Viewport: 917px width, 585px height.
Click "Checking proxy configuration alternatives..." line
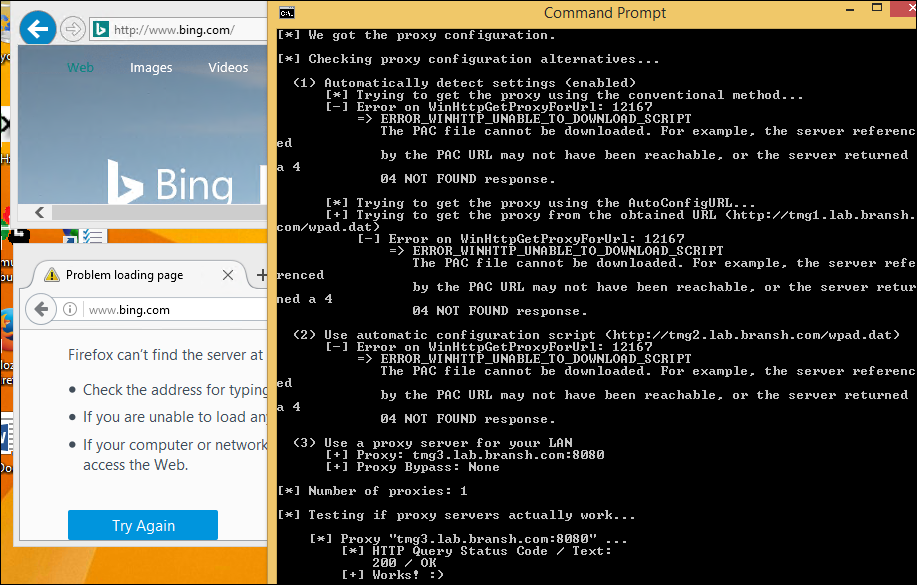click(x=484, y=59)
